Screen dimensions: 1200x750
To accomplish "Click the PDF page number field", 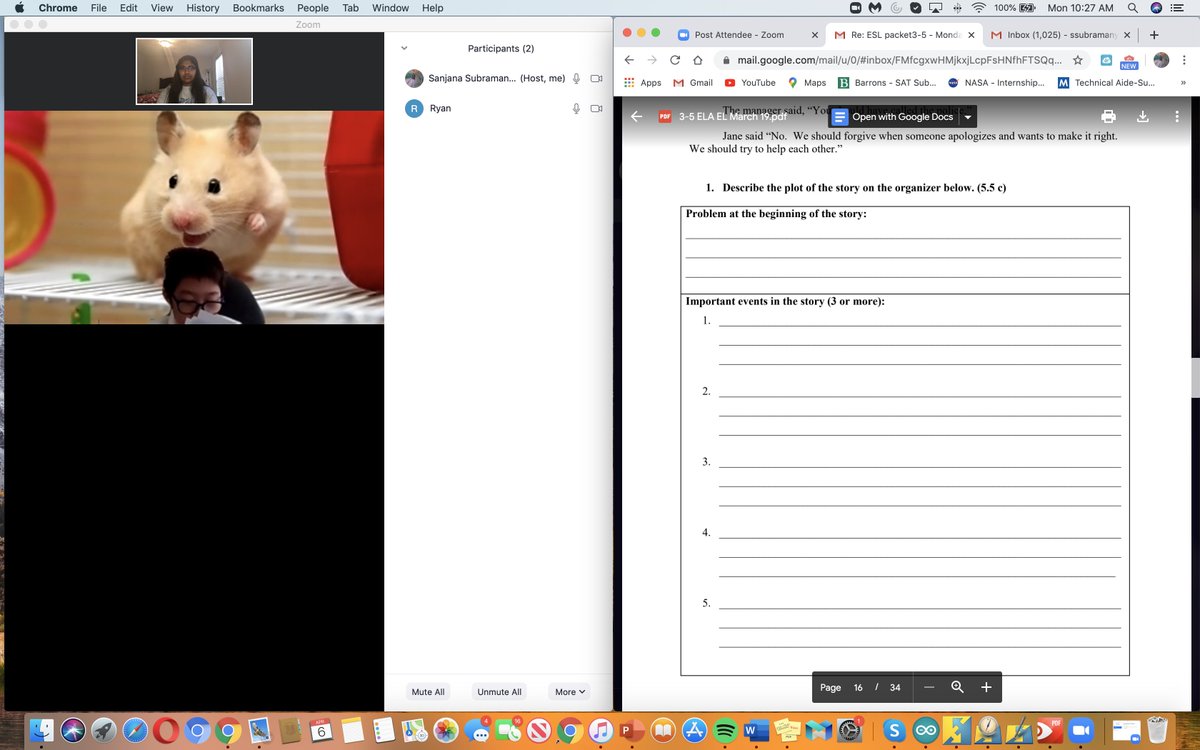I will (x=858, y=687).
